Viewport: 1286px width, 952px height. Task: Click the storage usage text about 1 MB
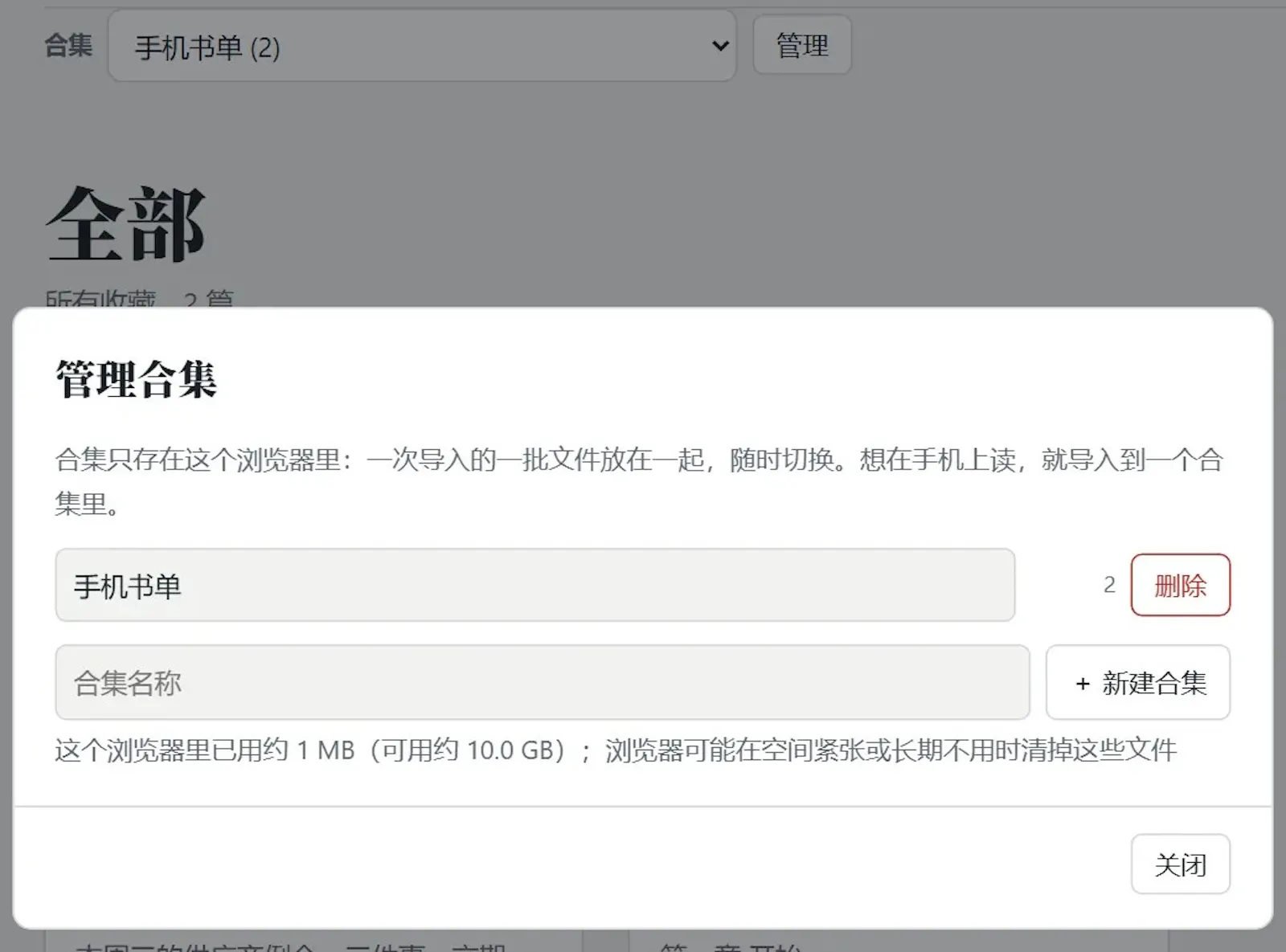[616, 750]
